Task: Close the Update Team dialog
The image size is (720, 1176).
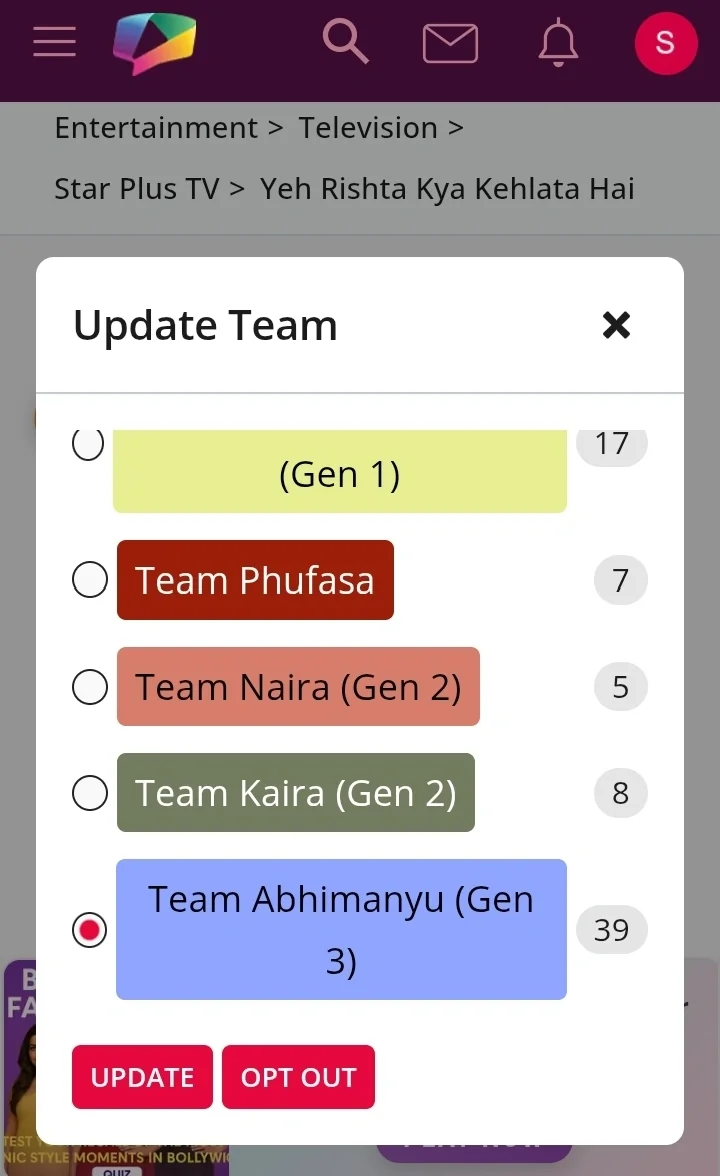Action: 616,324
